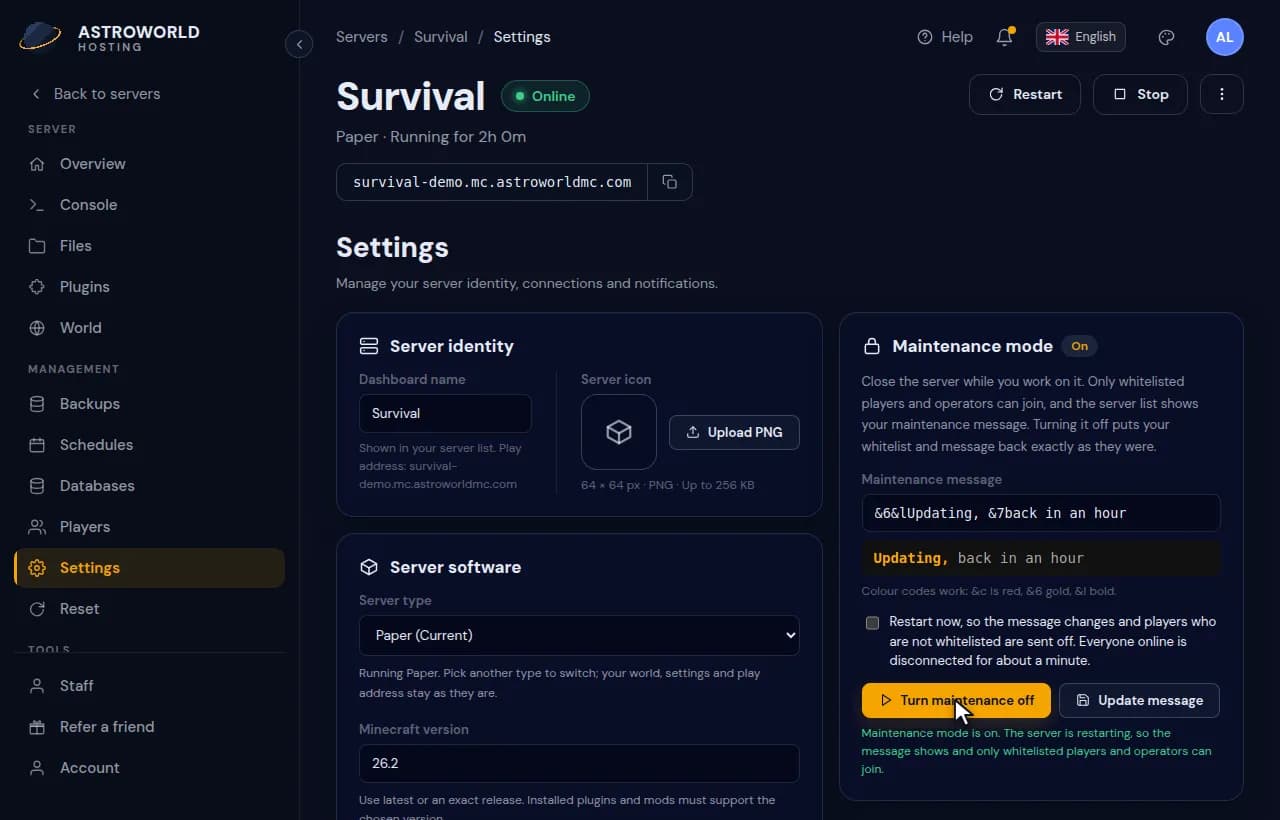Go back to servers list
Viewport: 1280px width, 820px height.
coord(95,94)
